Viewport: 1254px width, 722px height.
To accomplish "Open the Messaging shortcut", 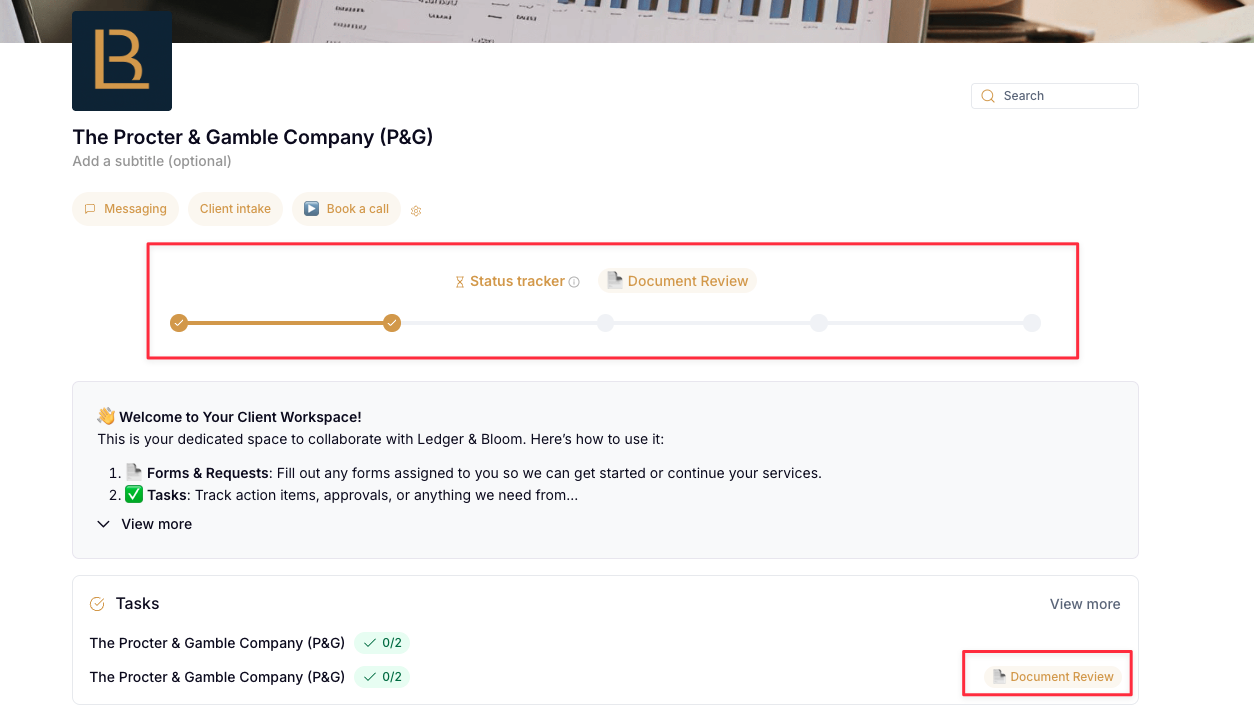I will (125, 209).
